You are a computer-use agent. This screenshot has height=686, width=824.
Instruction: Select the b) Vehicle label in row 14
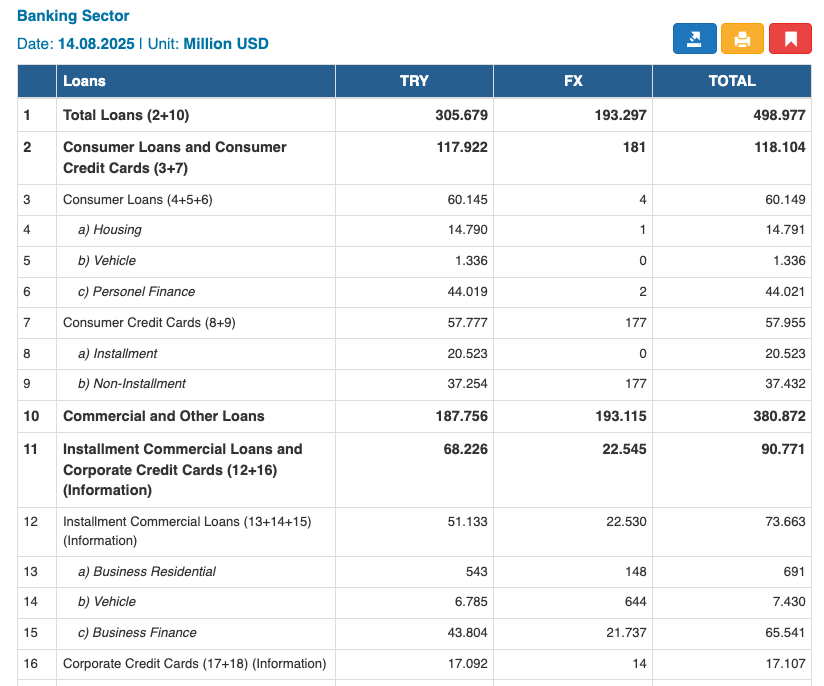pyautogui.click(x=107, y=602)
